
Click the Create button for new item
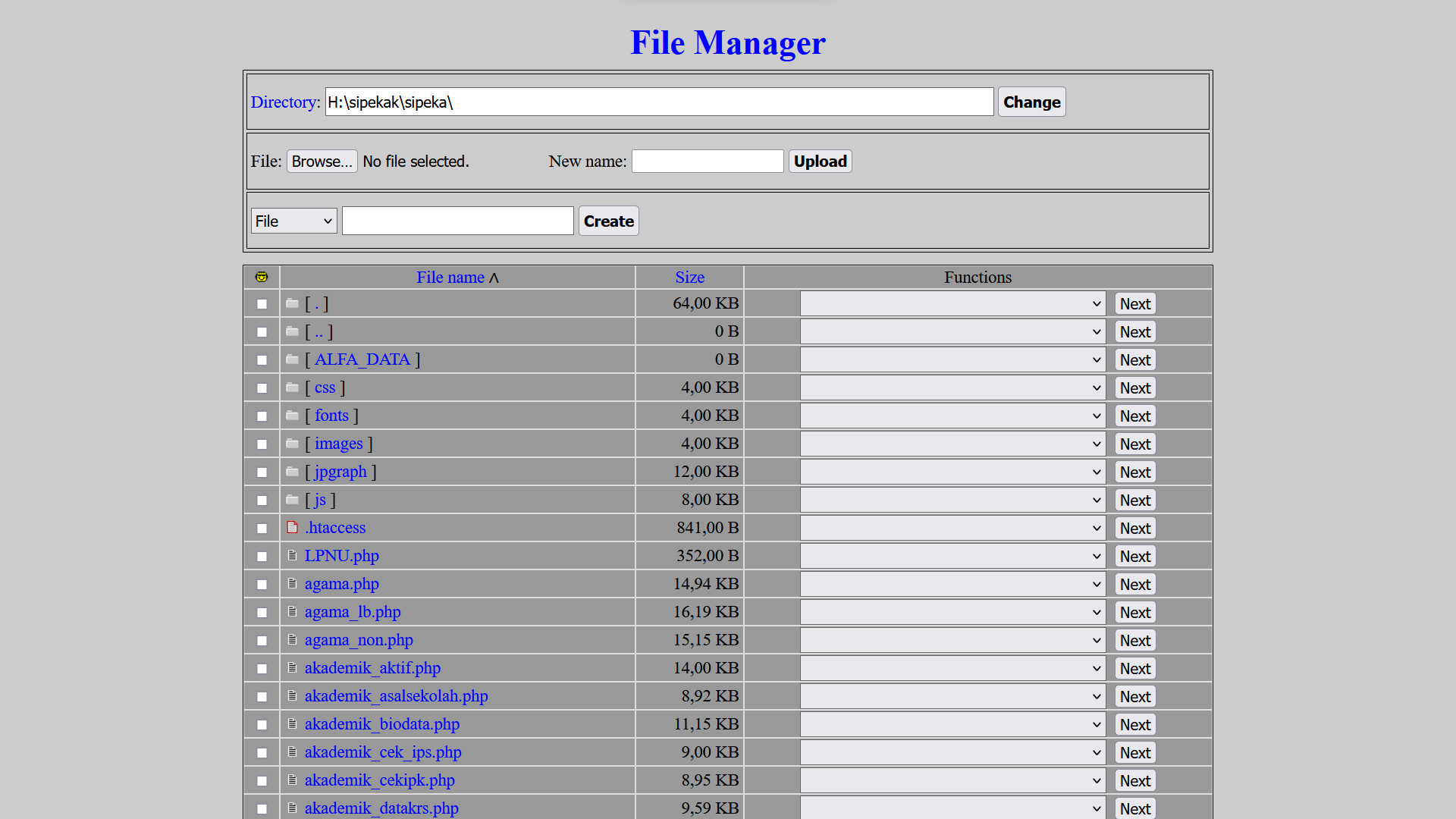608,221
